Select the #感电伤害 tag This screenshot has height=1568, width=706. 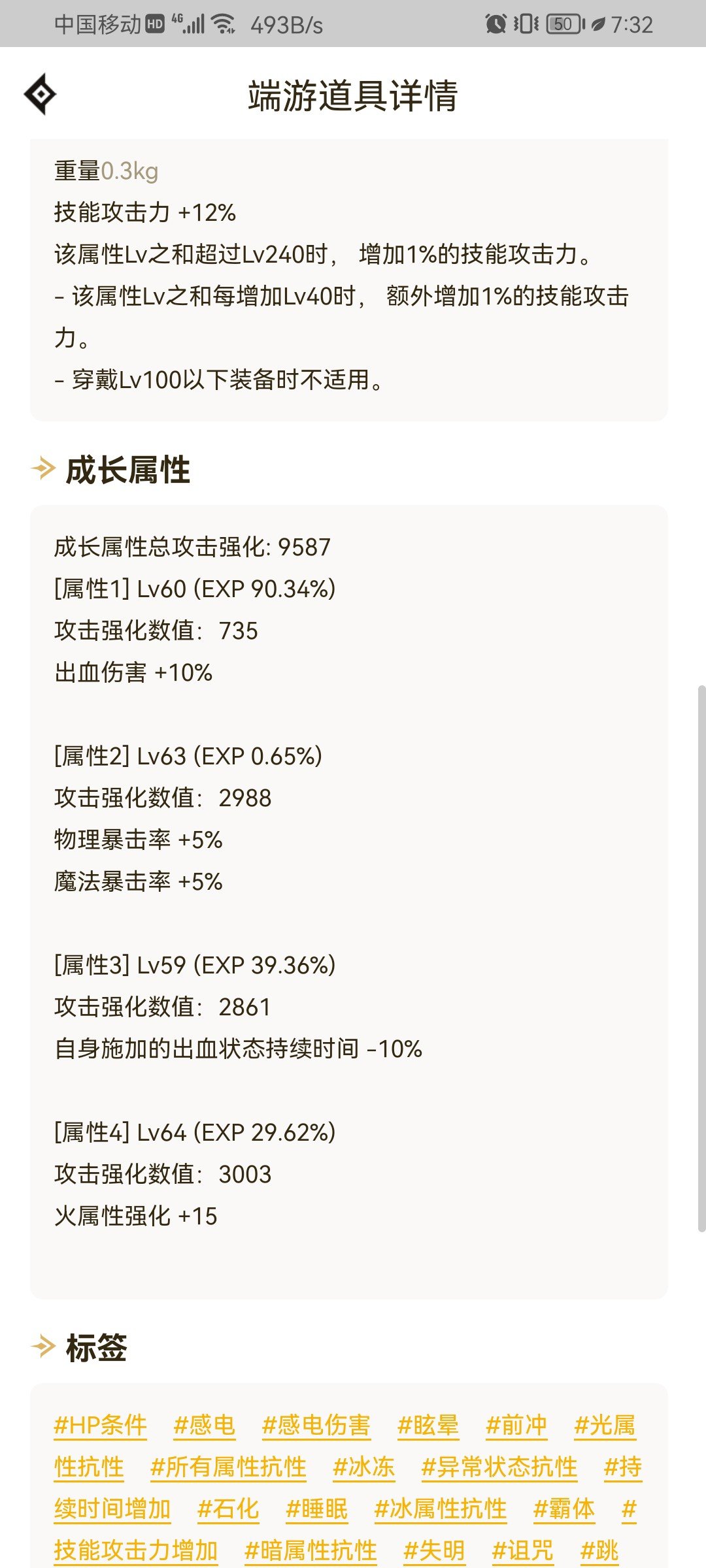(316, 1426)
